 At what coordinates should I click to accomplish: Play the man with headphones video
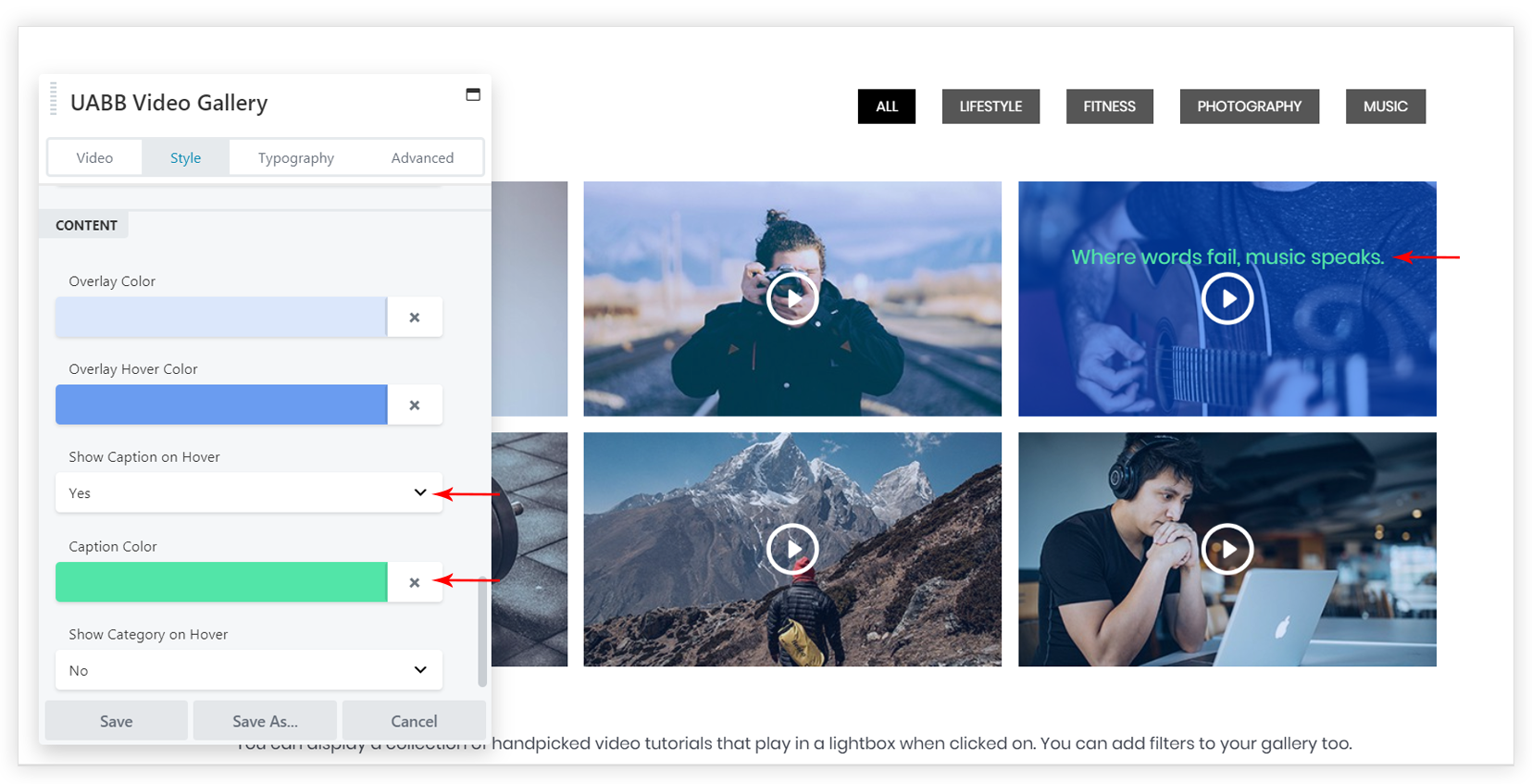[1227, 549]
